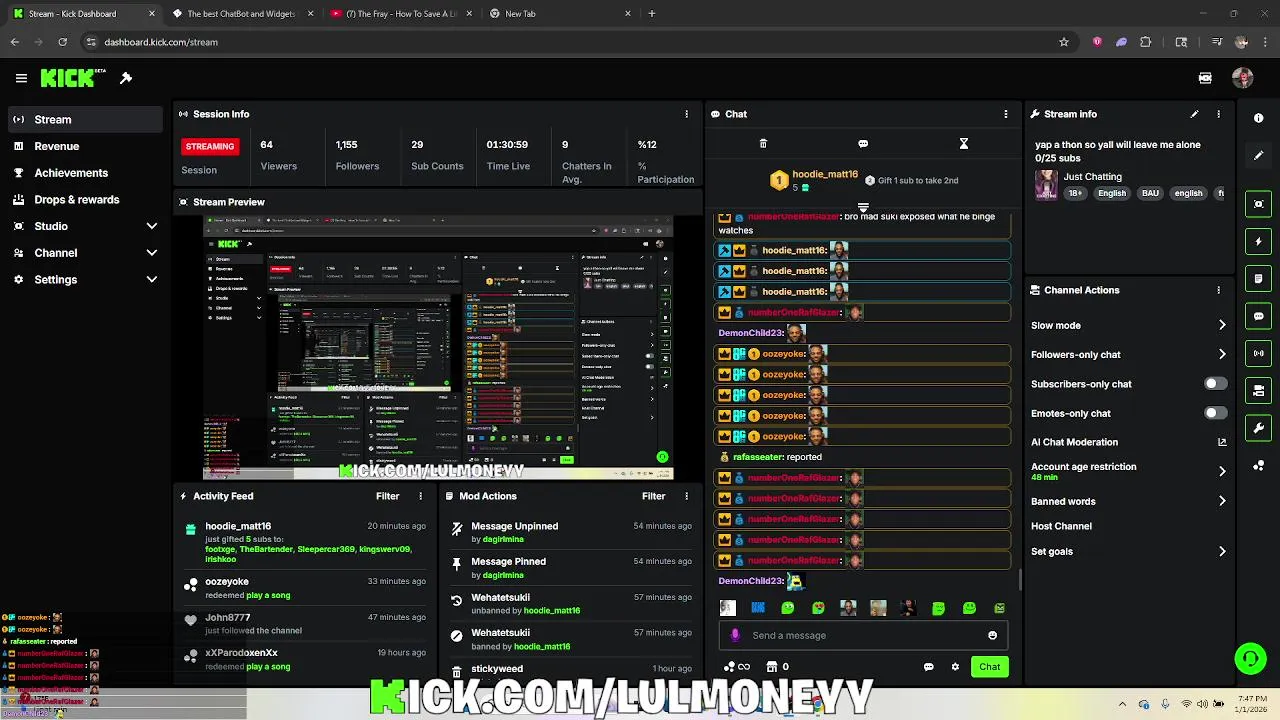The image size is (1280, 720).
Task: Open the emoji picker in message box
Action: [992, 635]
